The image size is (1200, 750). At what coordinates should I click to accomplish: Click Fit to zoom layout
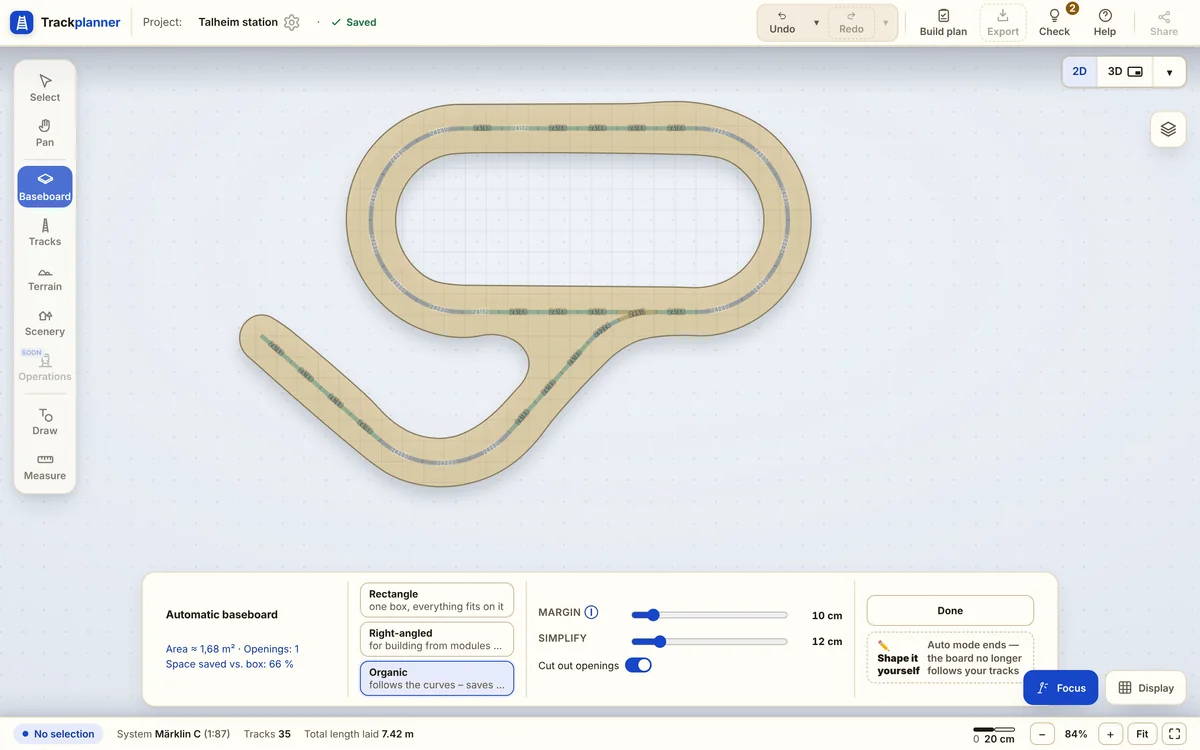[x=1142, y=734]
